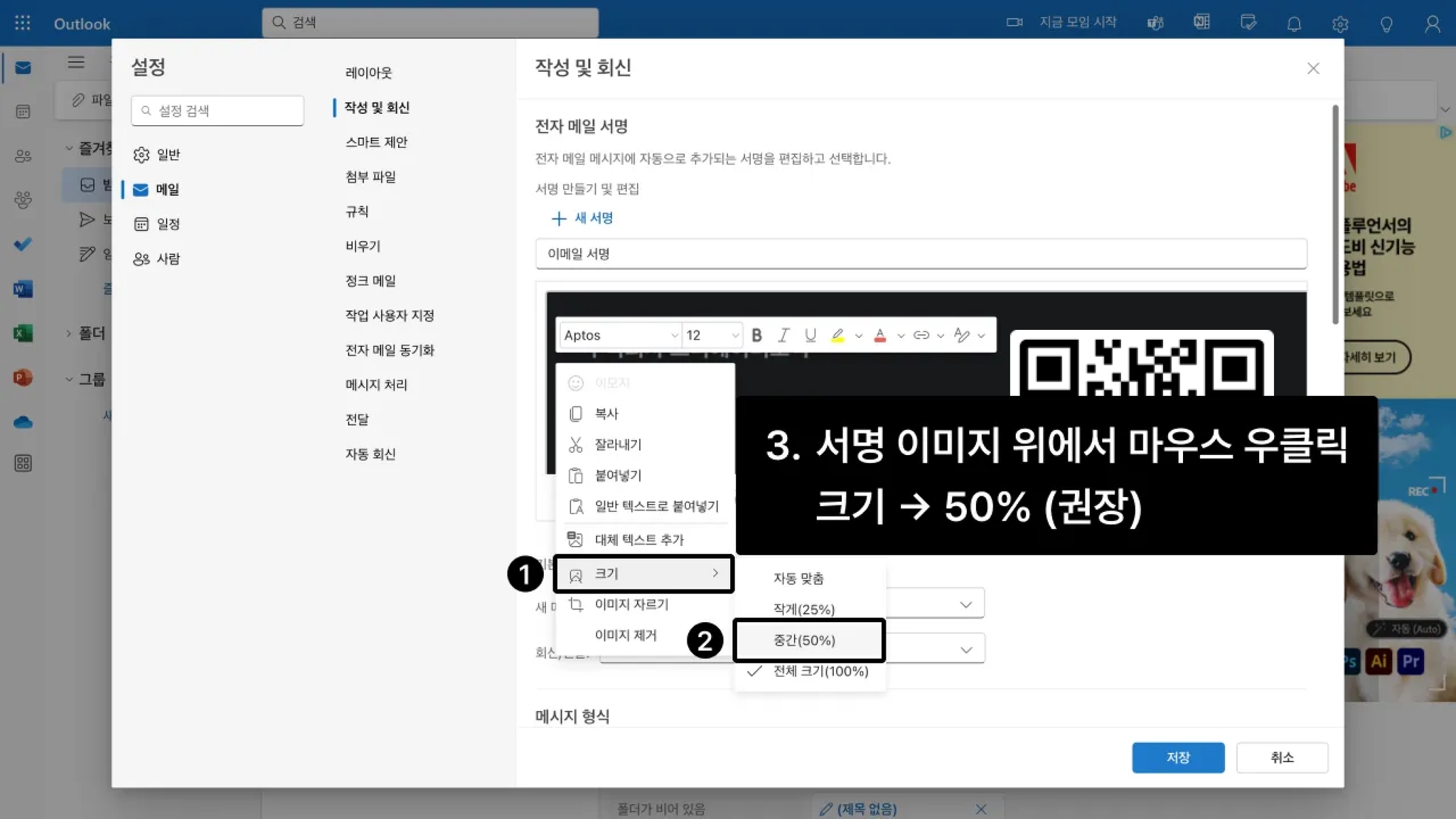1456x819 pixels.
Task: Open notifications bell in header
Action: (x=1294, y=23)
